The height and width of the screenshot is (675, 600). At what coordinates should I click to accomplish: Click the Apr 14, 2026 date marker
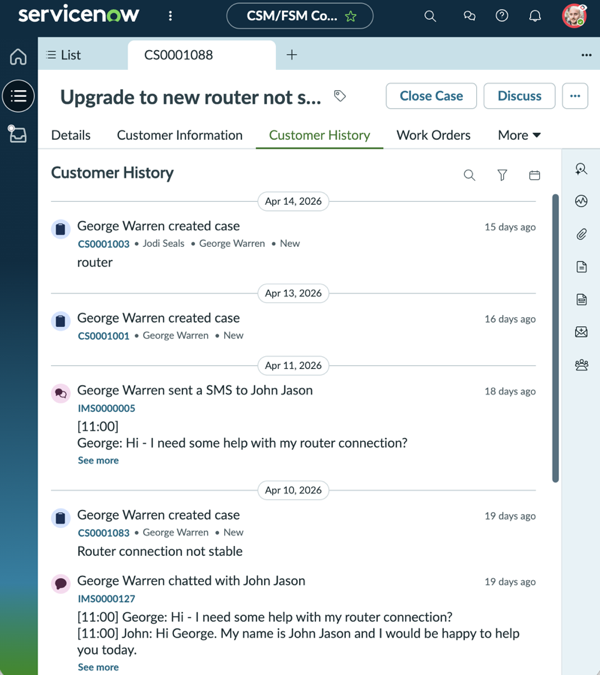click(293, 201)
